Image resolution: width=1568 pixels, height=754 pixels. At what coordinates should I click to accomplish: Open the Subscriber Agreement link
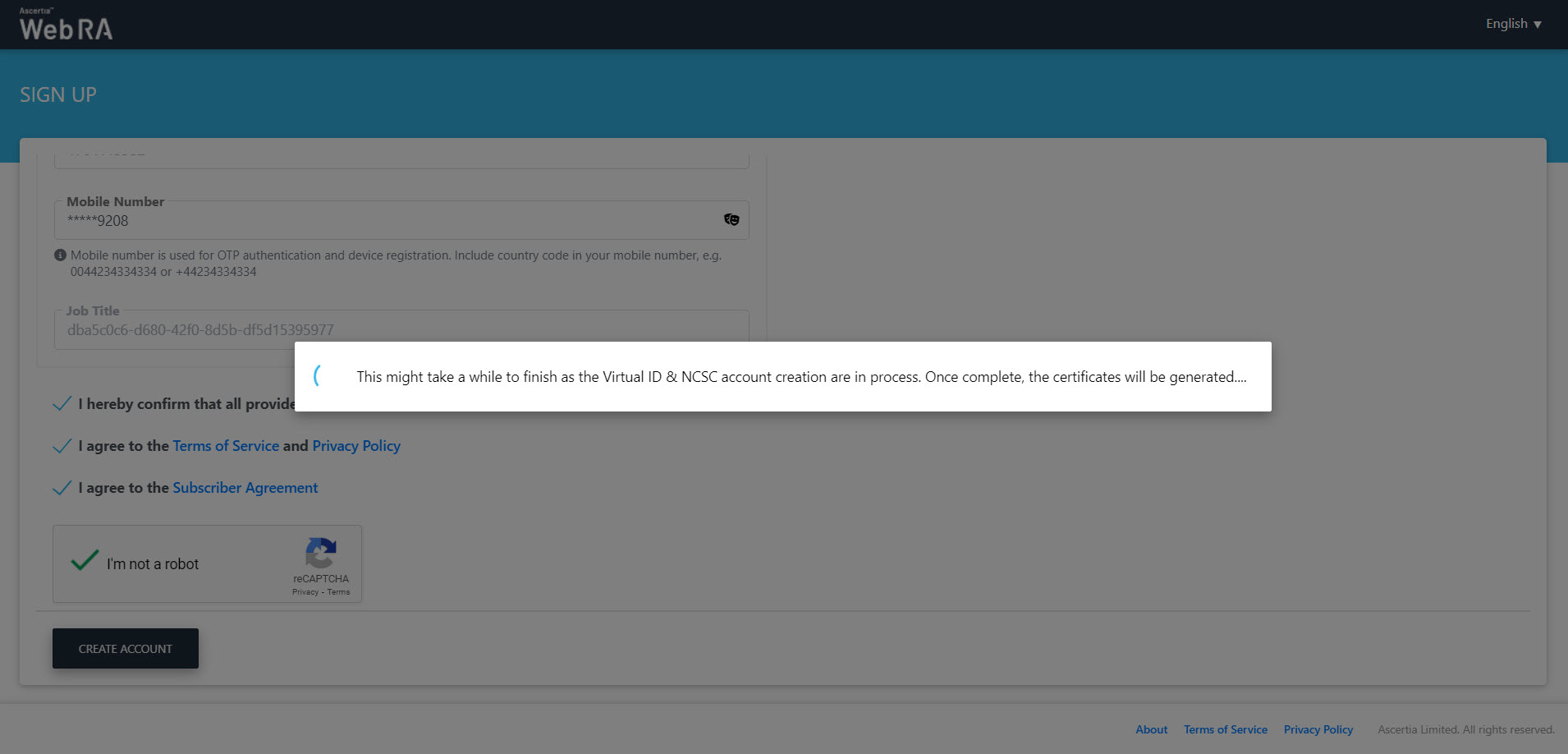coord(245,488)
